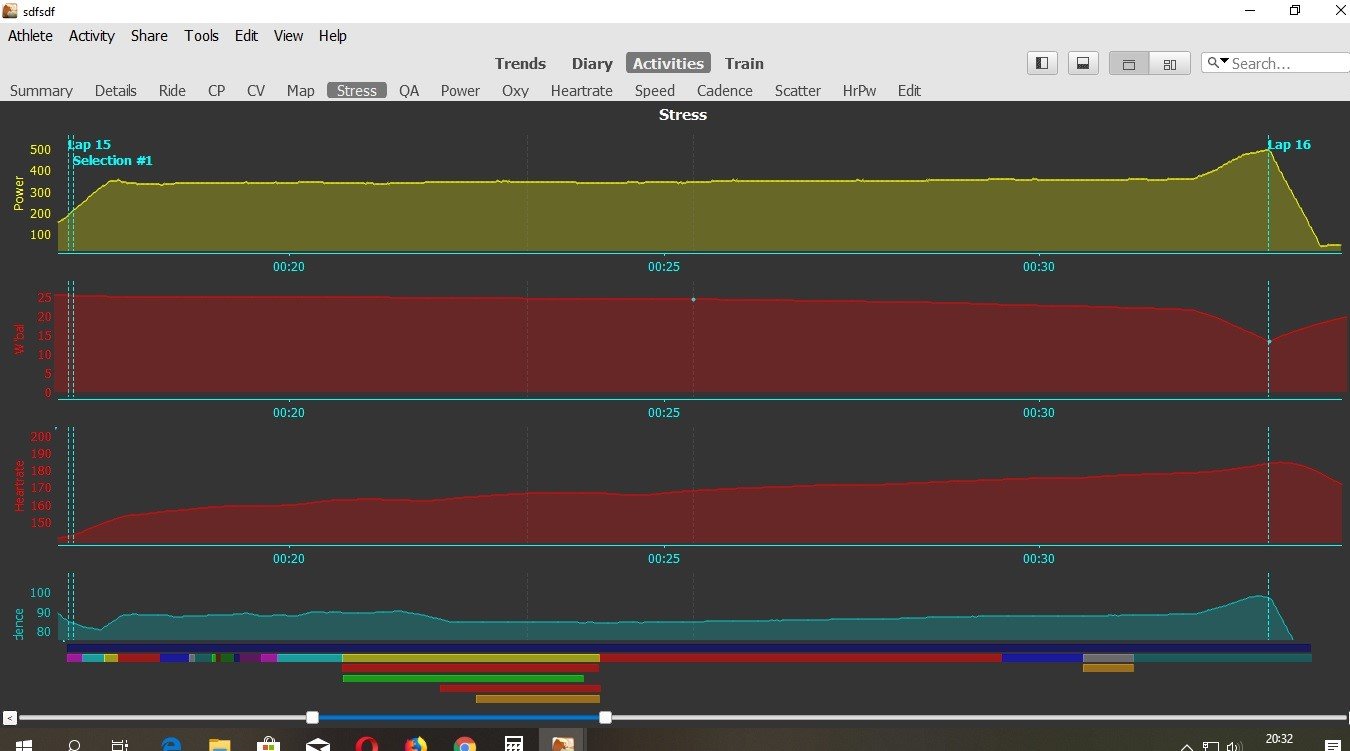Screen dimensions: 1350x751
Task: Open the Windows taskbar system tray overflow chevron
Action: 1187,745
